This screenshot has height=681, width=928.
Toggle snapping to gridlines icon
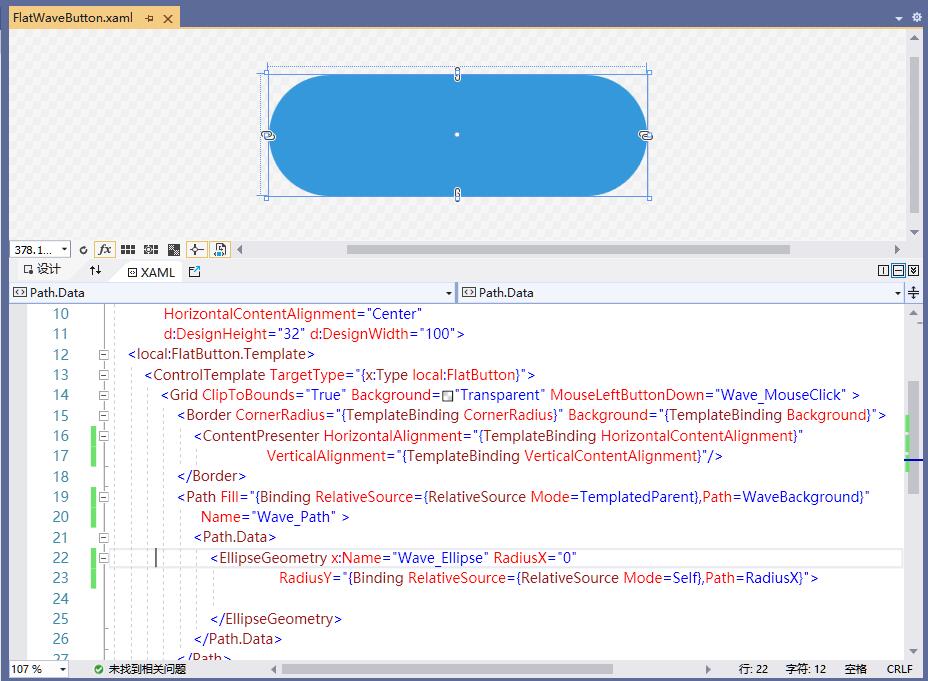click(x=151, y=250)
